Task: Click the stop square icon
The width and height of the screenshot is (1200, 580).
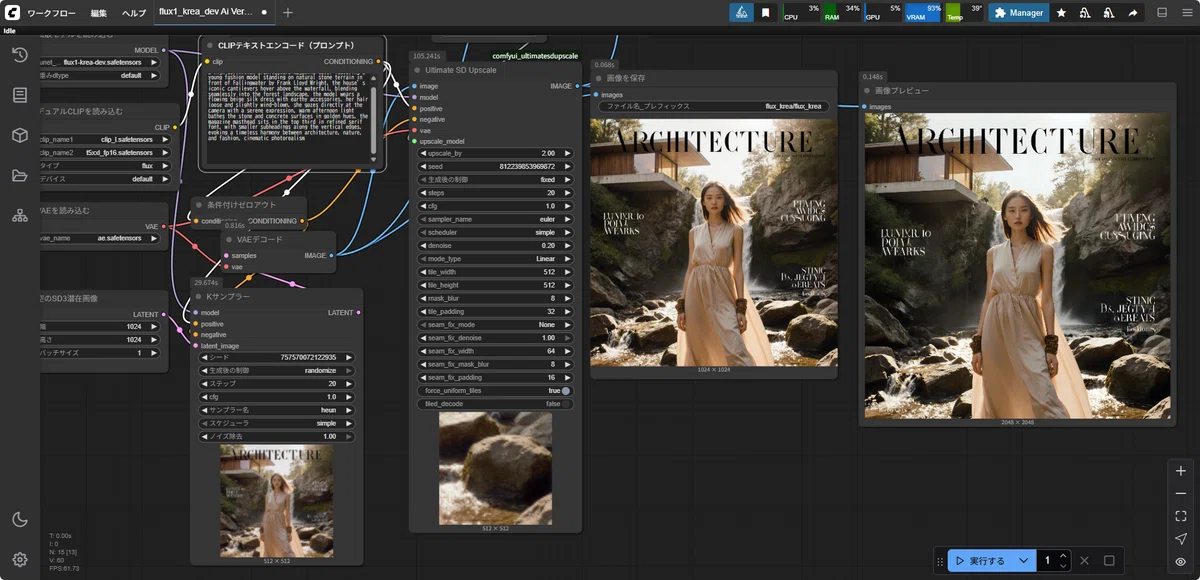Action: coord(1109,561)
